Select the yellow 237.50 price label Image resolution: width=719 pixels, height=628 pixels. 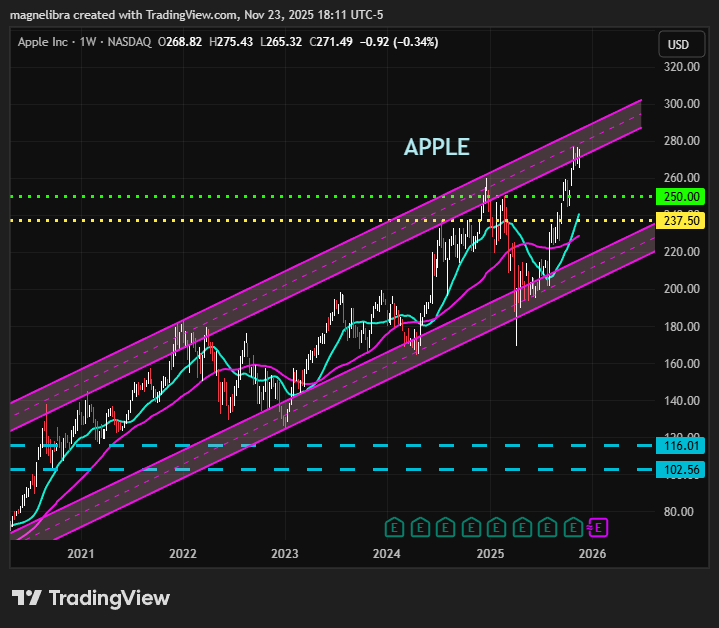pyautogui.click(x=680, y=220)
